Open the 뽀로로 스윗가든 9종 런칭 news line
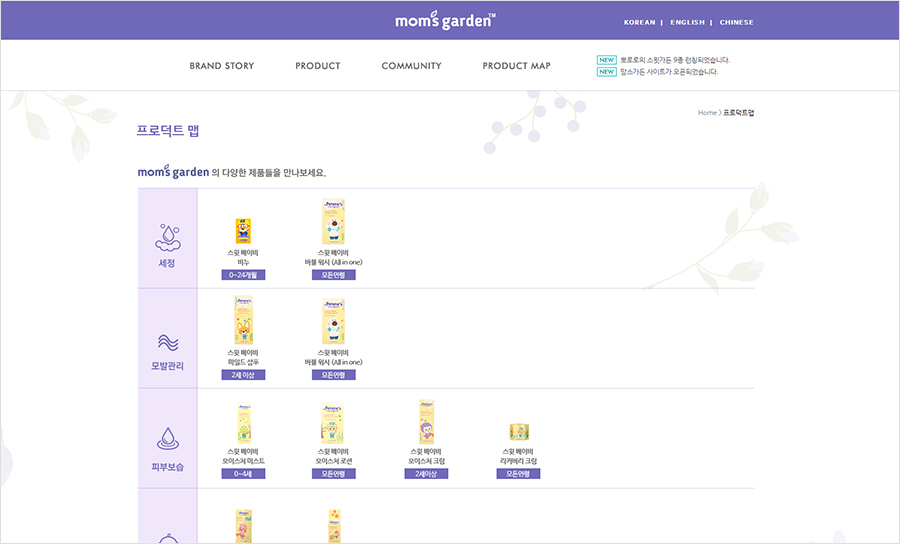The height and width of the screenshot is (544, 900). tap(674, 60)
